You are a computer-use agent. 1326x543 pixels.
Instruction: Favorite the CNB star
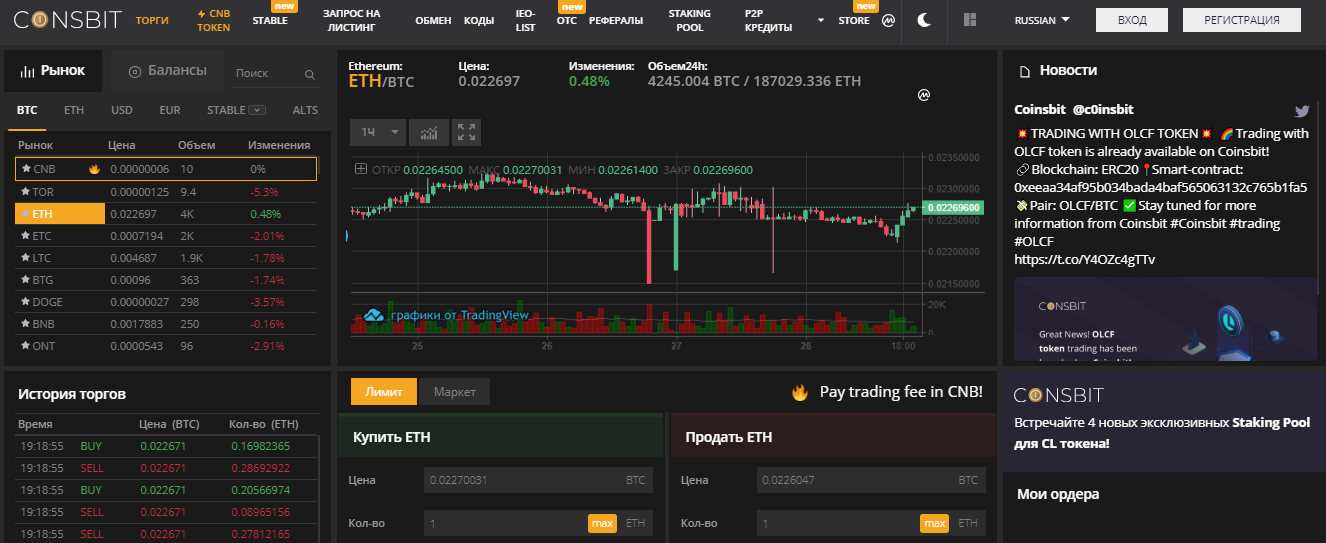26,169
